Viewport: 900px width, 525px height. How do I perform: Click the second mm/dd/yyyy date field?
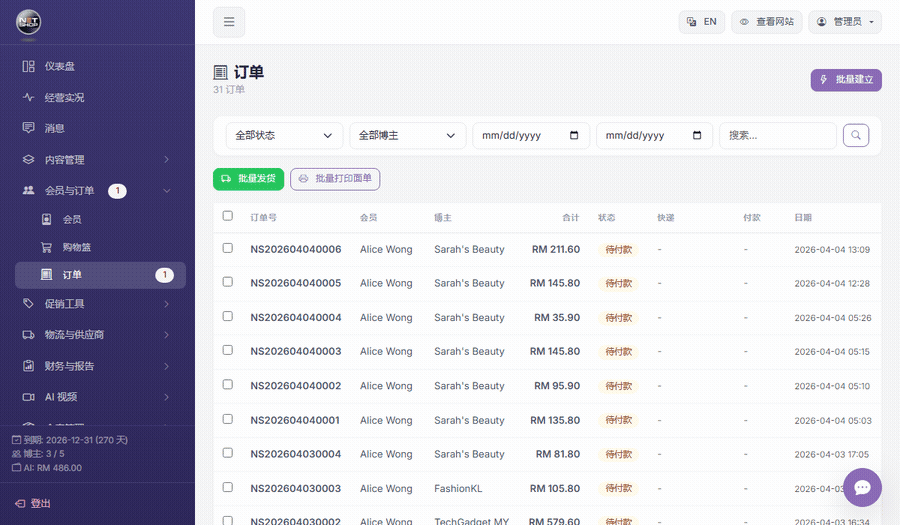click(x=654, y=135)
